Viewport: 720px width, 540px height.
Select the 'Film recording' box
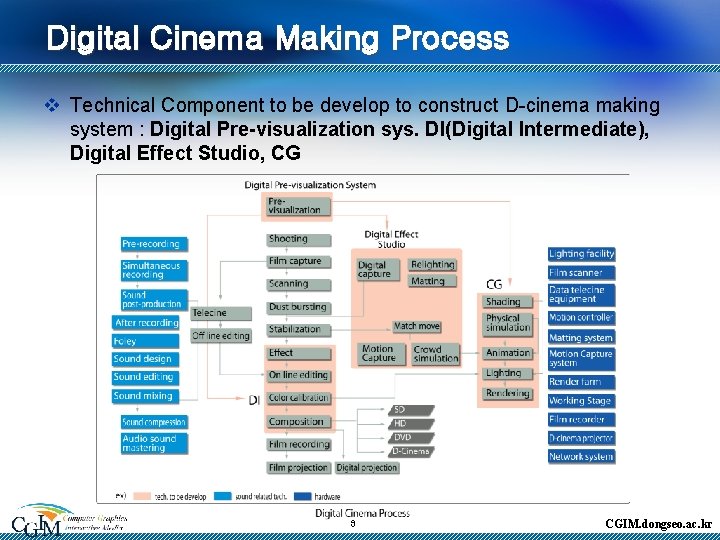point(298,444)
